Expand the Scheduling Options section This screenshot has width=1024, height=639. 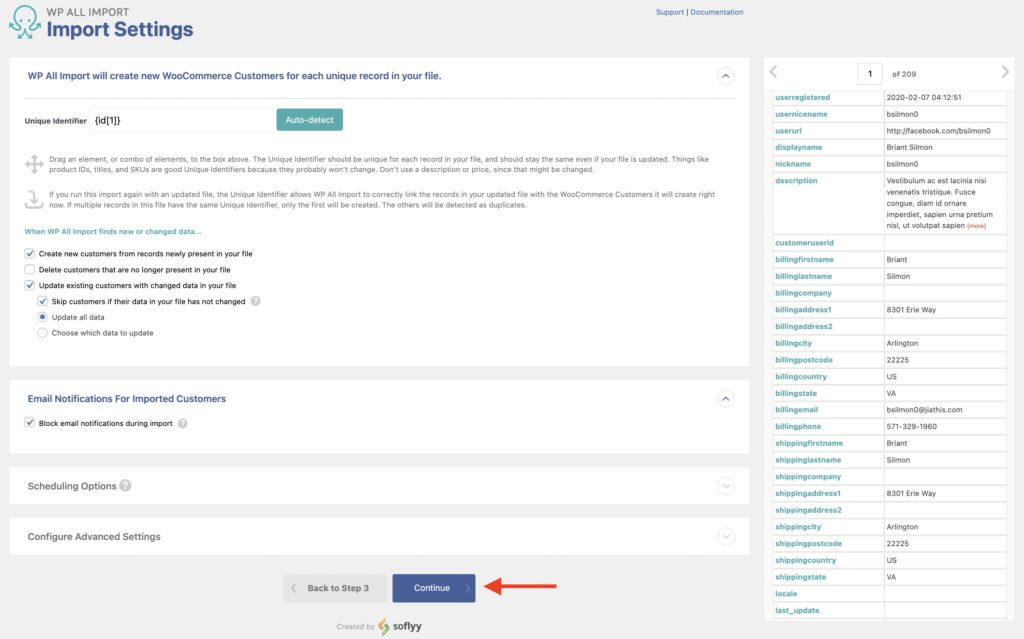(x=725, y=486)
